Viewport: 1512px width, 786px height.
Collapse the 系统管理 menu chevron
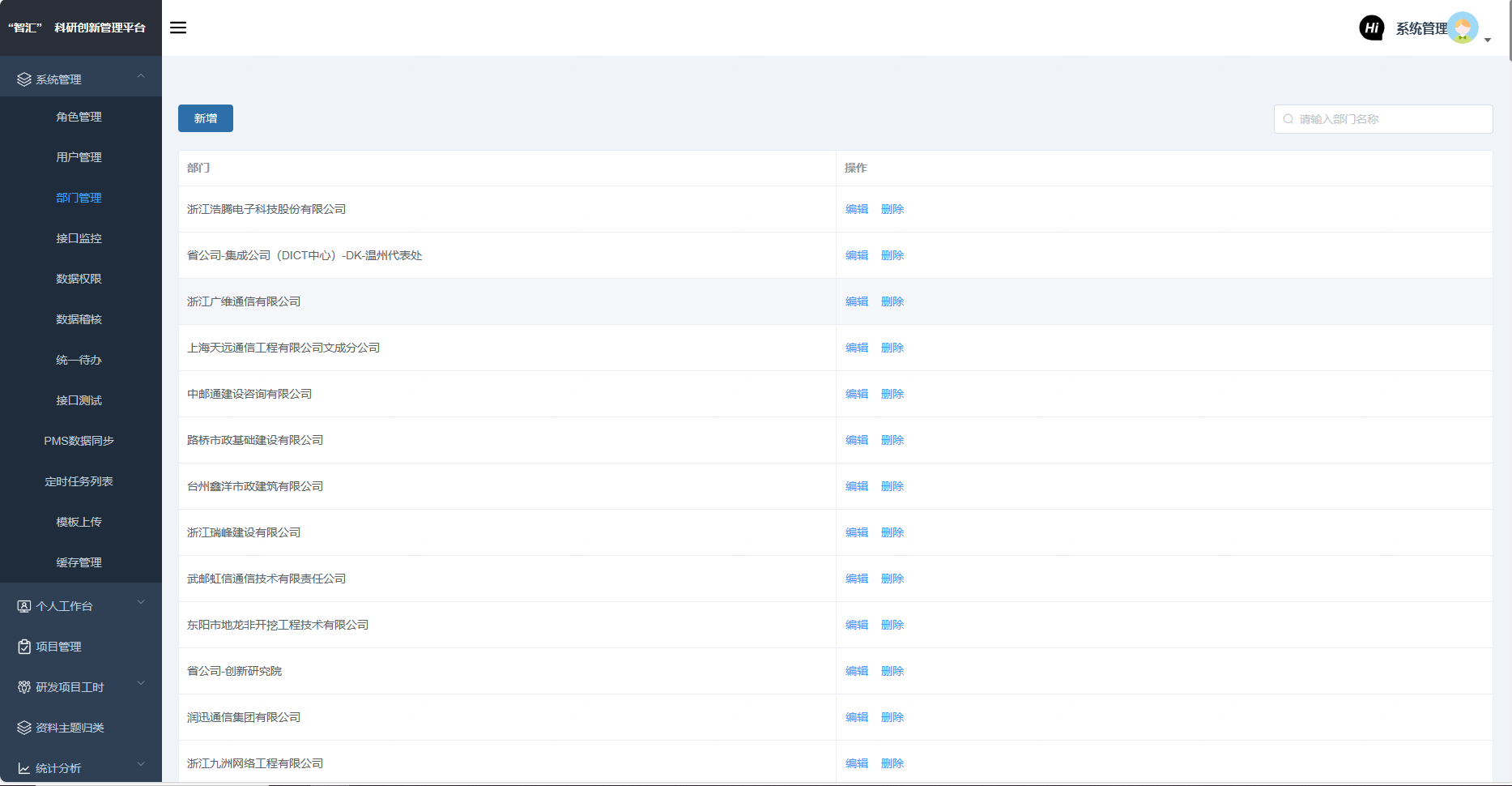tap(141, 76)
